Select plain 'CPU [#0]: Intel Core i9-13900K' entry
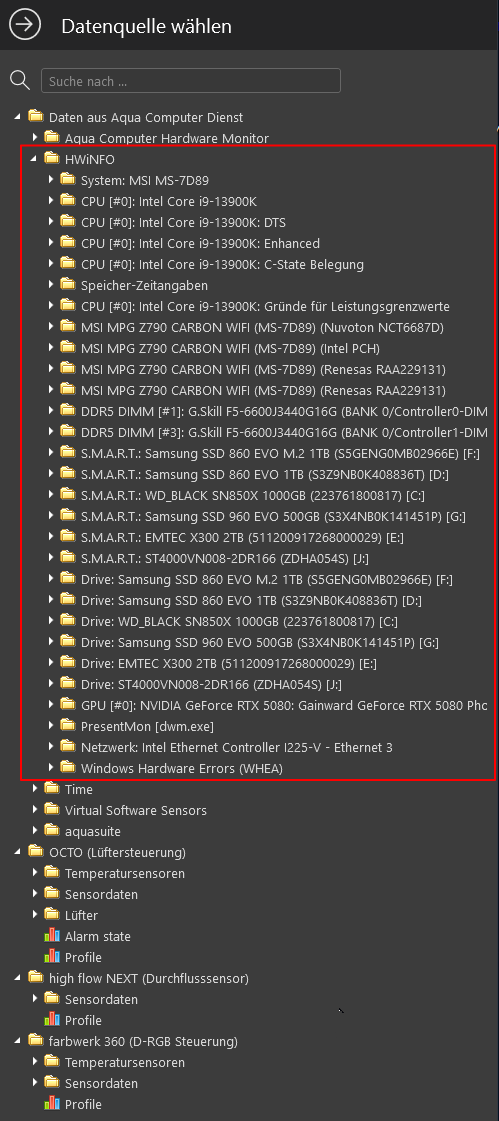Image resolution: width=499 pixels, height=1121 pixels. coord(169,201)
